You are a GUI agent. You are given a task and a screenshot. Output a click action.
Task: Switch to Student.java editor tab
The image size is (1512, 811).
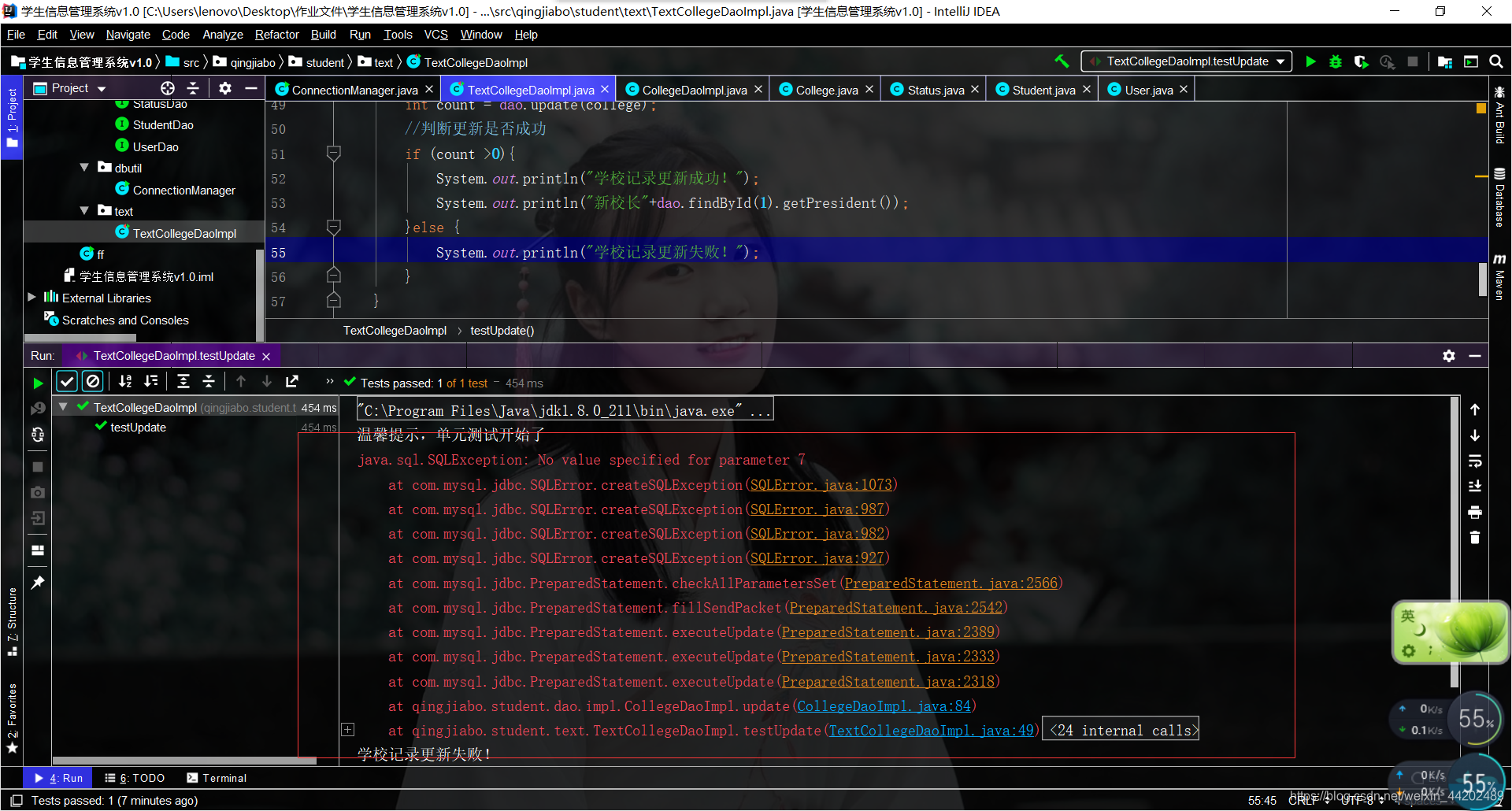[1043, 90]
